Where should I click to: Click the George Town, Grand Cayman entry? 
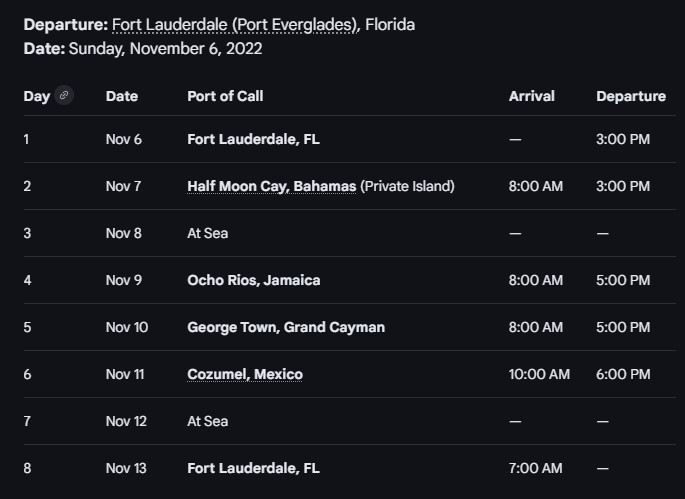point(285,327)
